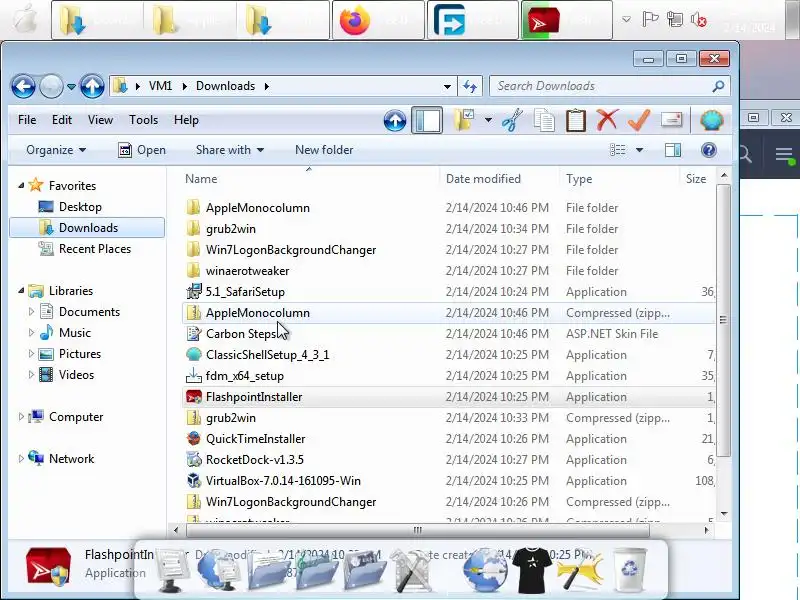This screenshot has height=600, width=800.
Task: Click the vertical scrollbar down arrow
Action: tap(723, 514)
